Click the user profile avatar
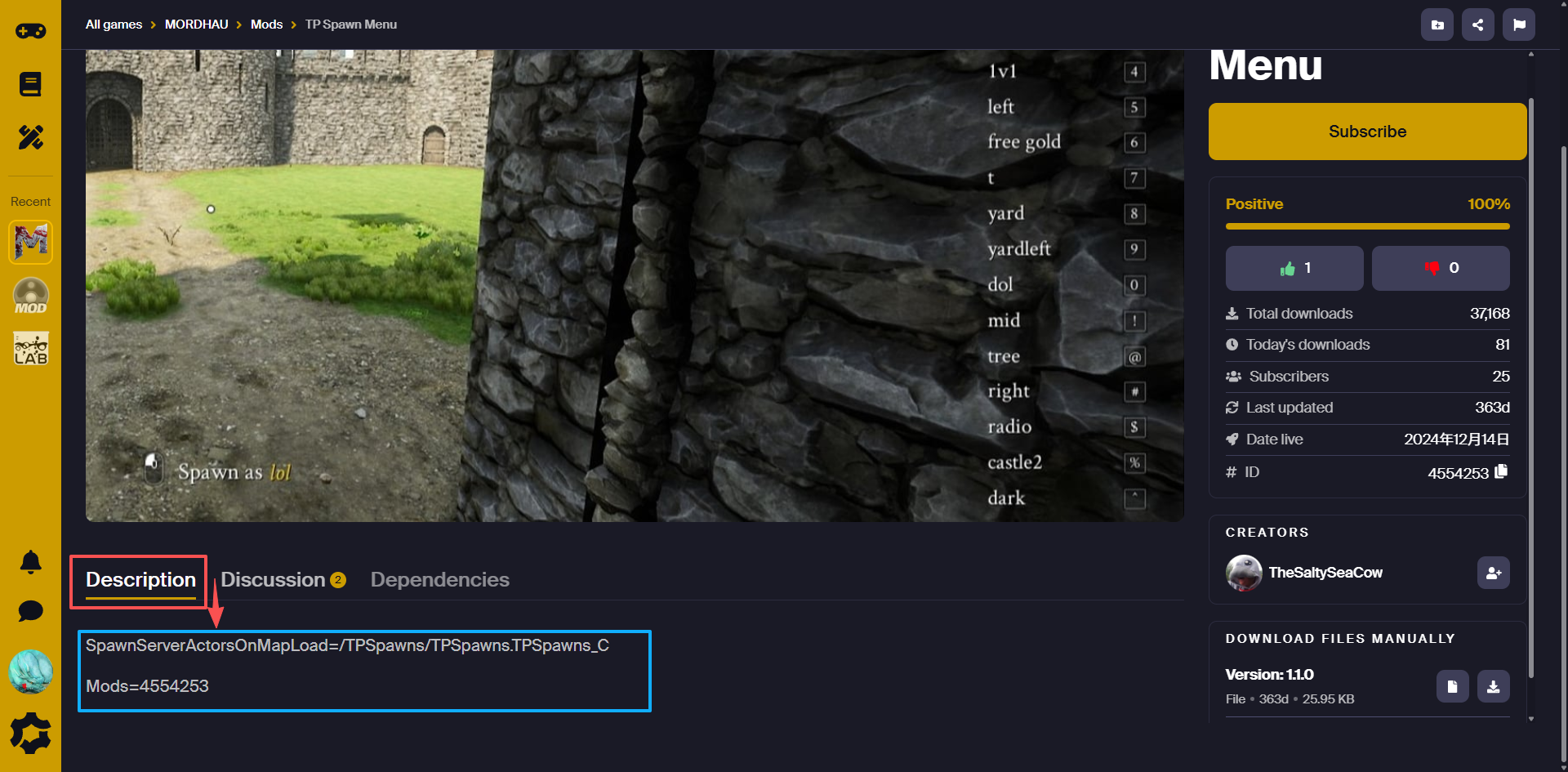 [30, 672]
